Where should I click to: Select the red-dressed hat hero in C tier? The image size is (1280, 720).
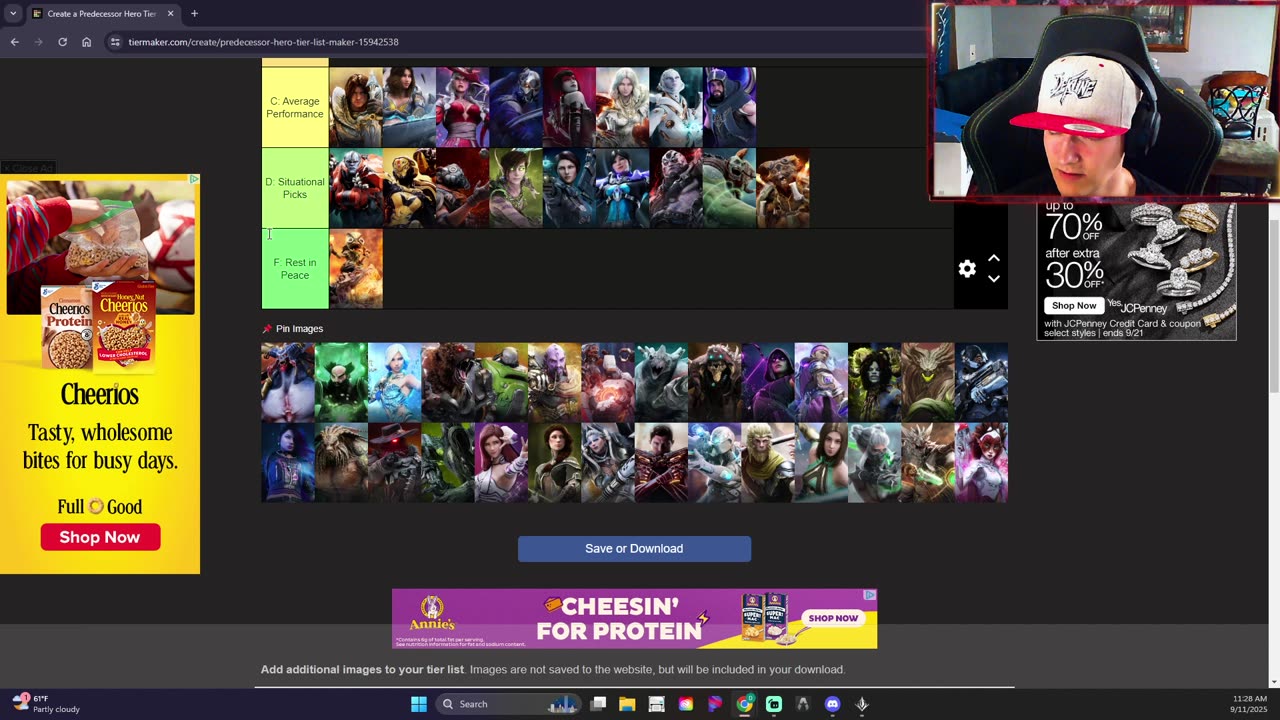point(463,107)
